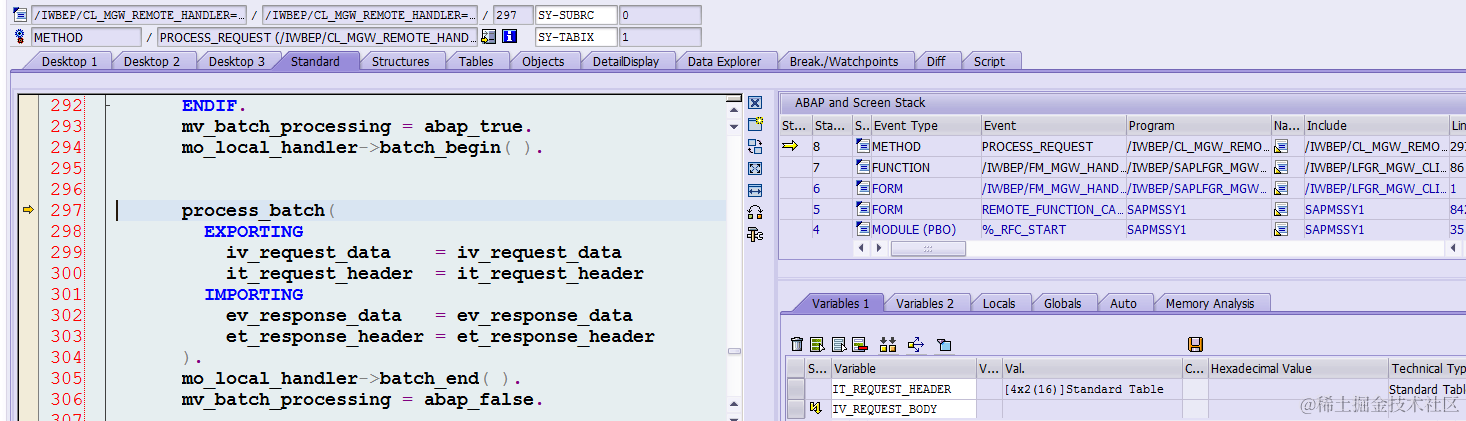Click the full-screen tool icon beside the editor
Image resolution: width=1466 pixels, height=421 pixels.
point(755,168)
